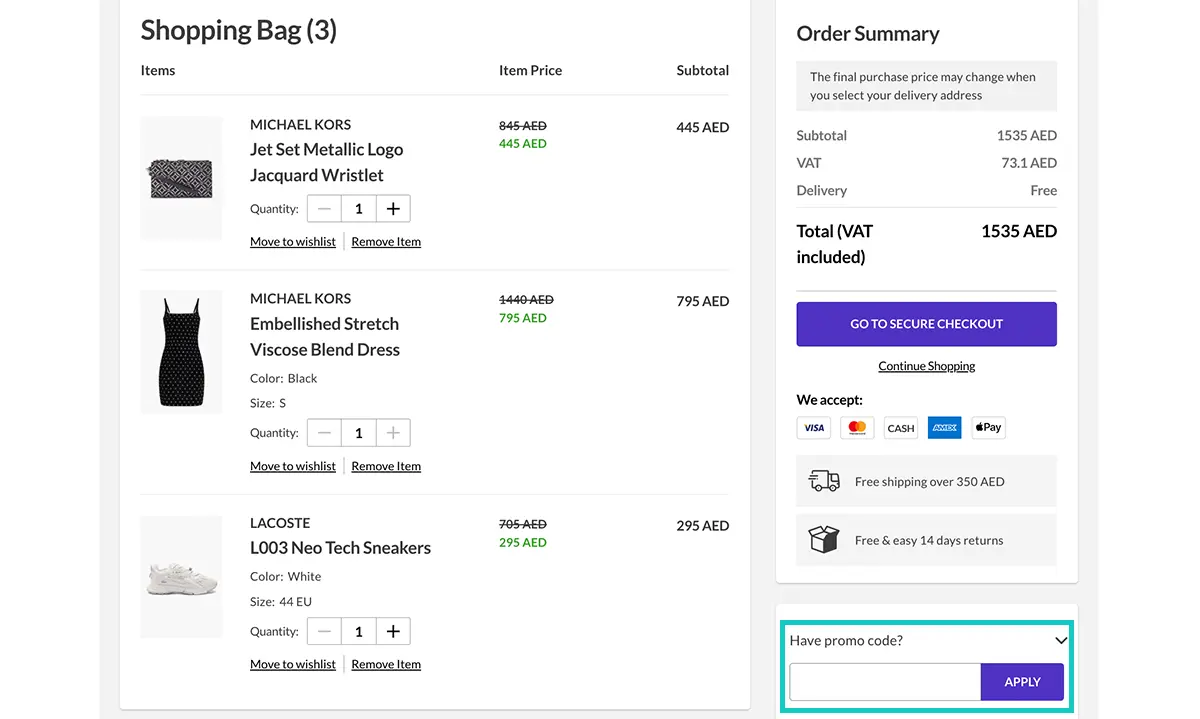
Task: Click the returns box icon
Action: (x=824, y=540)
